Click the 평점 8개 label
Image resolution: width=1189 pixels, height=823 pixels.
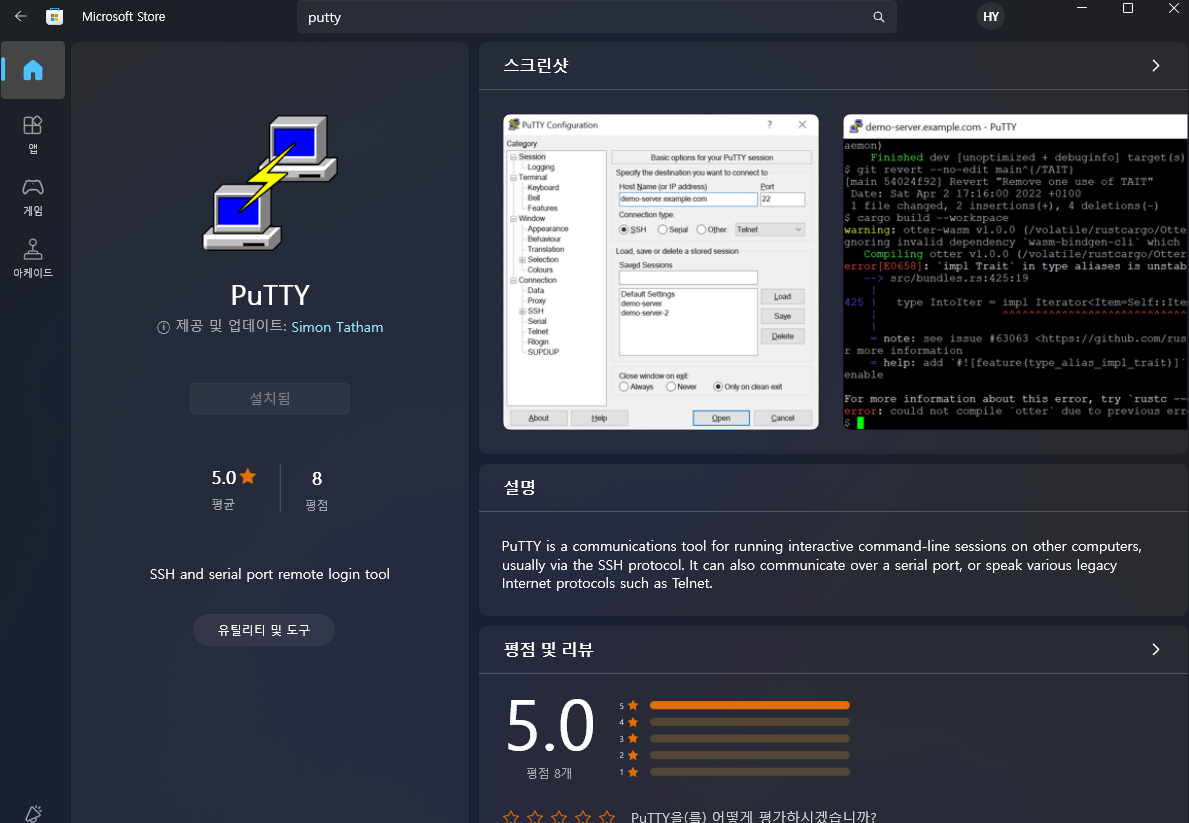pos(549,773)
